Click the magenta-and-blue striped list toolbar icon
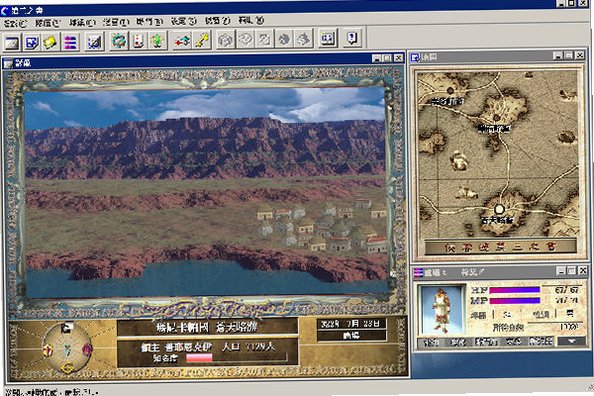 tap(70, 42)
